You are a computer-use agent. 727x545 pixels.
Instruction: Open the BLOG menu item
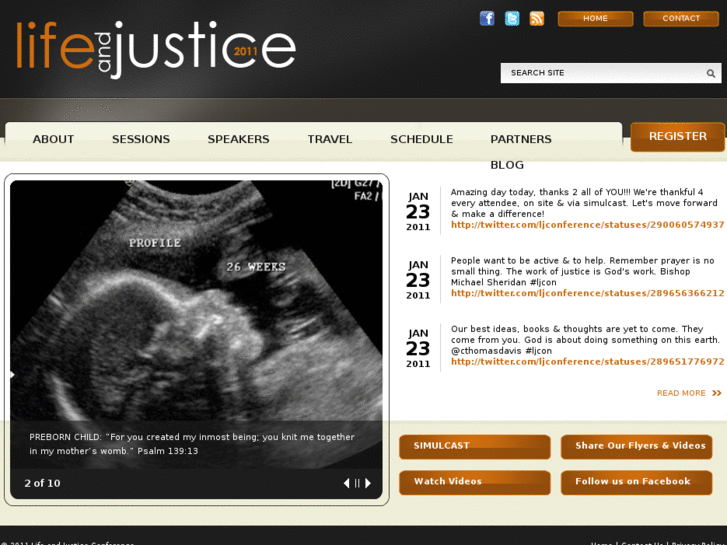(507, 165)
